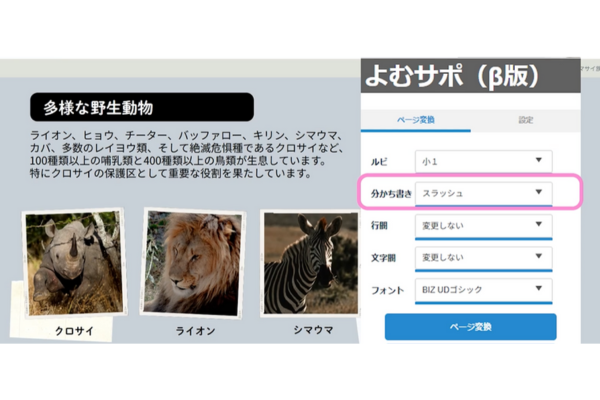600x400 pixels.
Task: Click the ルビ field label
Action: [x=379, y=160]
